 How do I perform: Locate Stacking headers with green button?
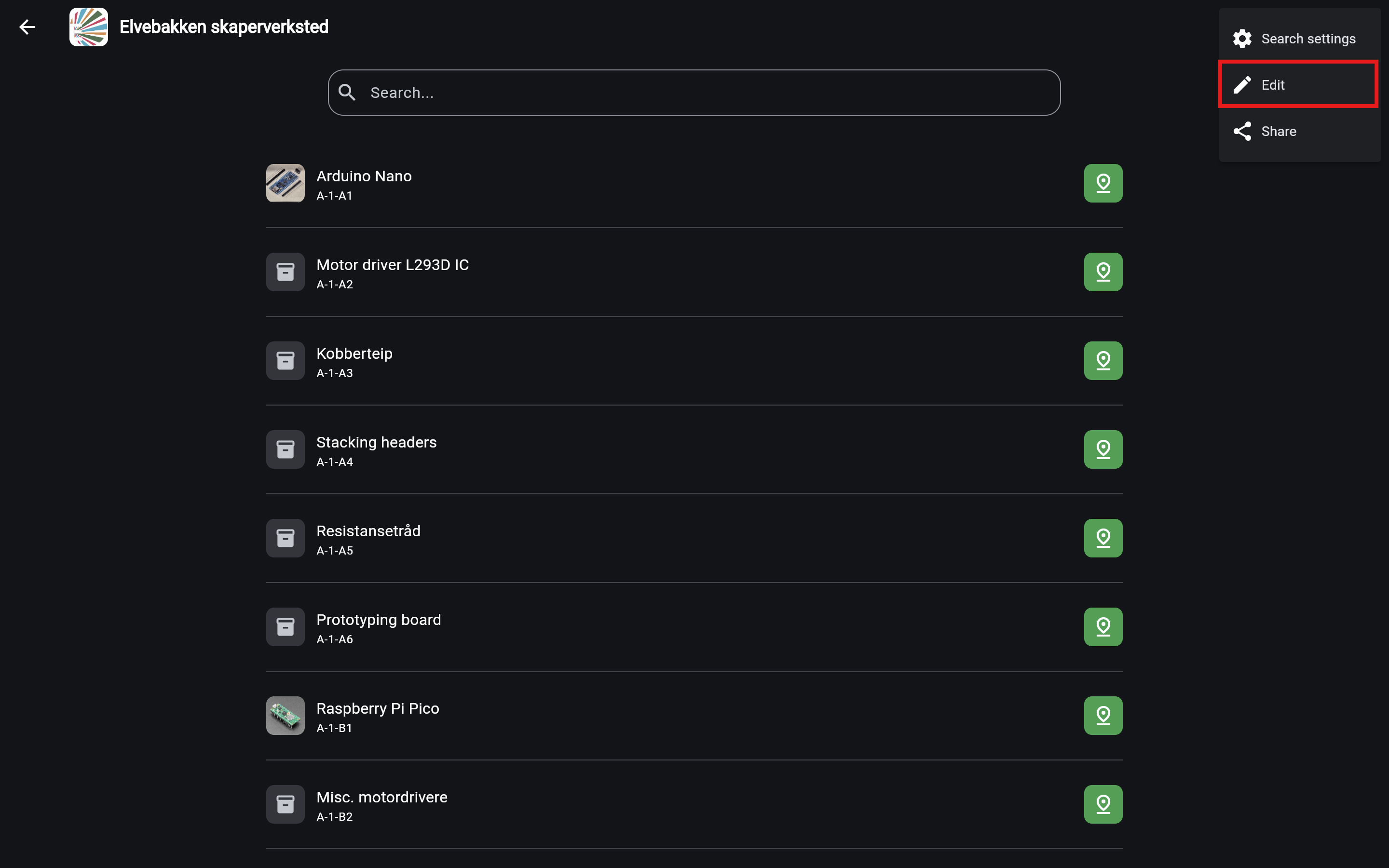(x=1103, y=449)
